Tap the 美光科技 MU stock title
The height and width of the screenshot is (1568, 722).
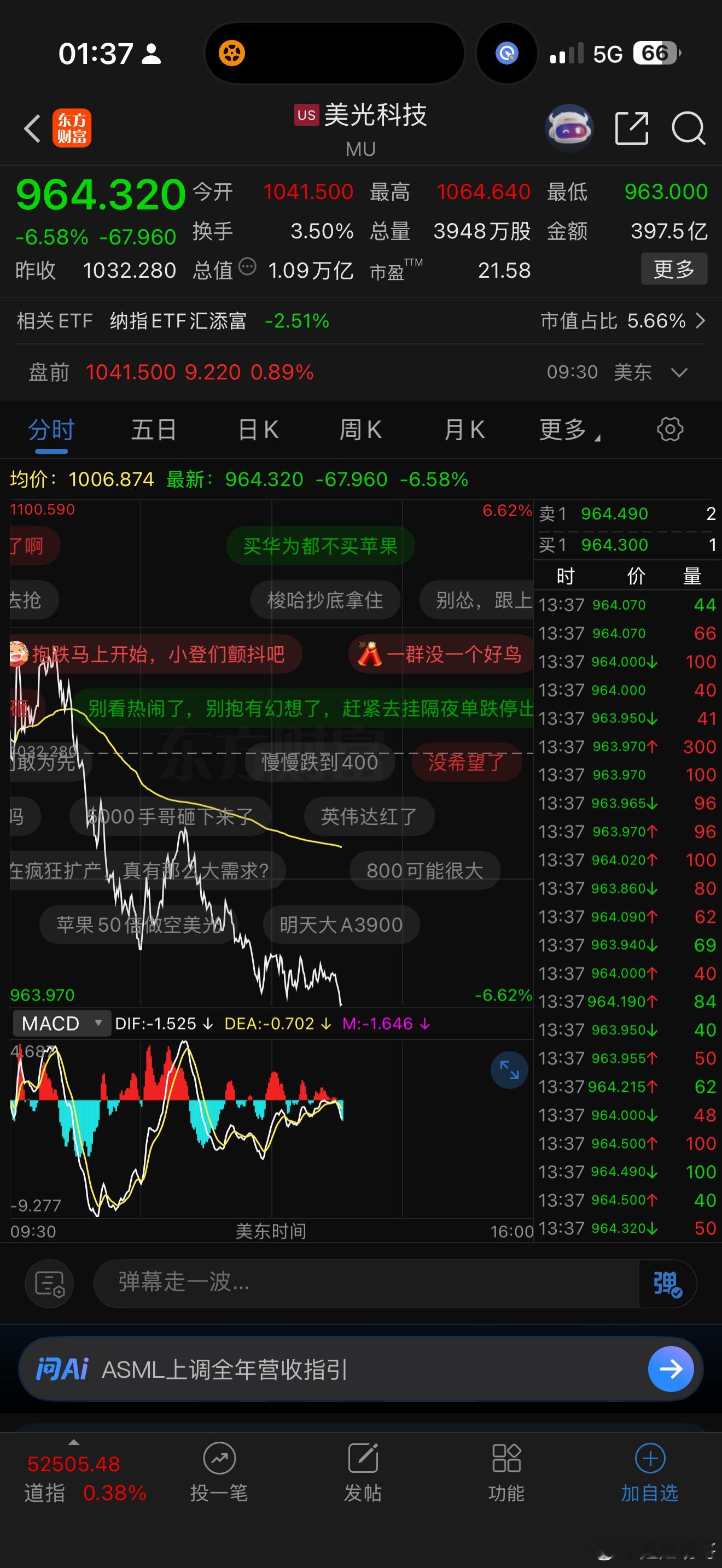coord(360,128)
